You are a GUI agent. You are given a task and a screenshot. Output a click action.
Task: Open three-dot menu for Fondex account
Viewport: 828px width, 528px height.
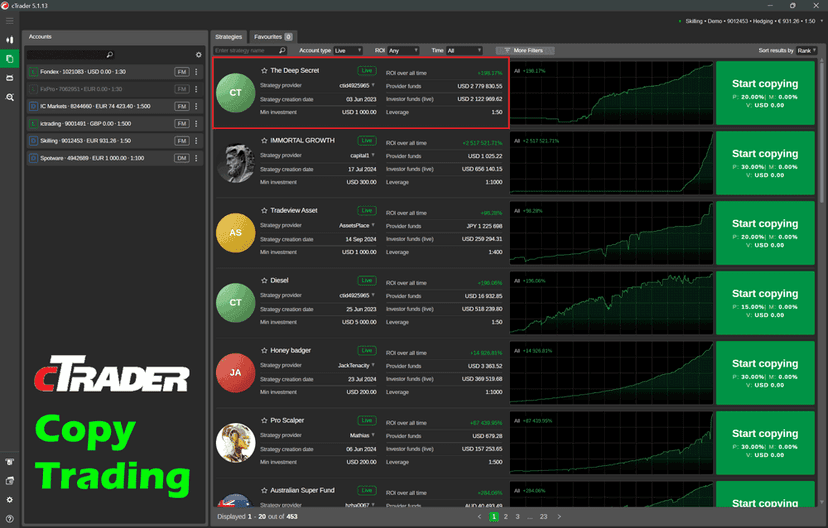(196, 72)
